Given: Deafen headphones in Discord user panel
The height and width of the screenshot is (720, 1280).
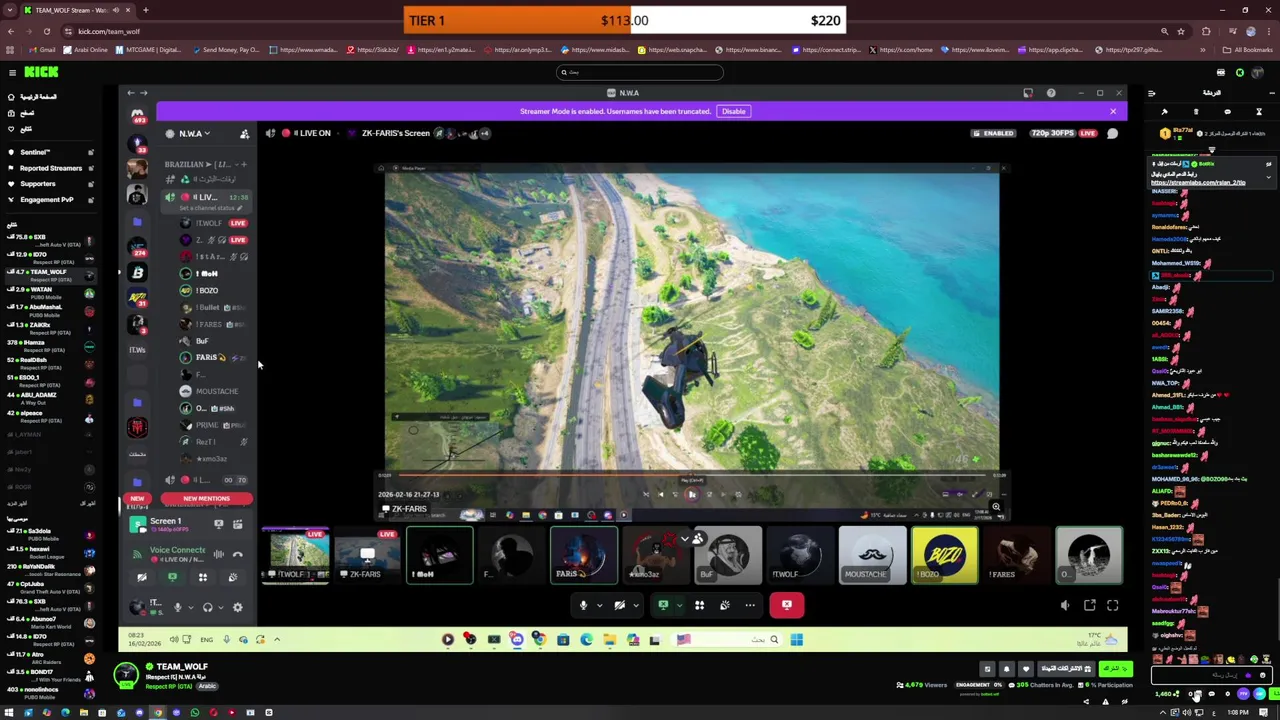Looking at the screenshot, I should [x=207, y=607].
